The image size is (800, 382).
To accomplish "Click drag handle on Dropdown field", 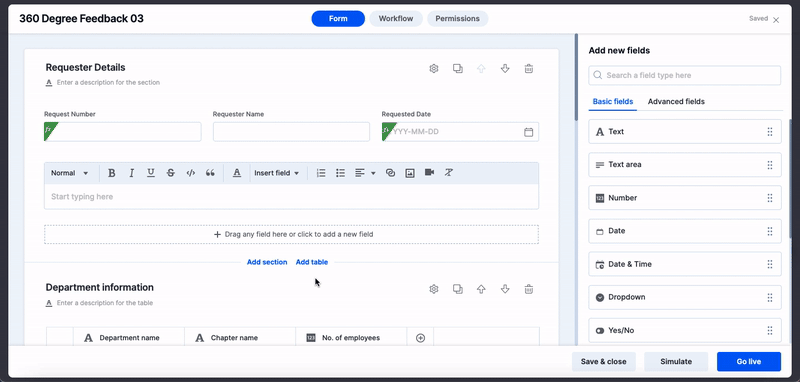I will pos(770,297).
